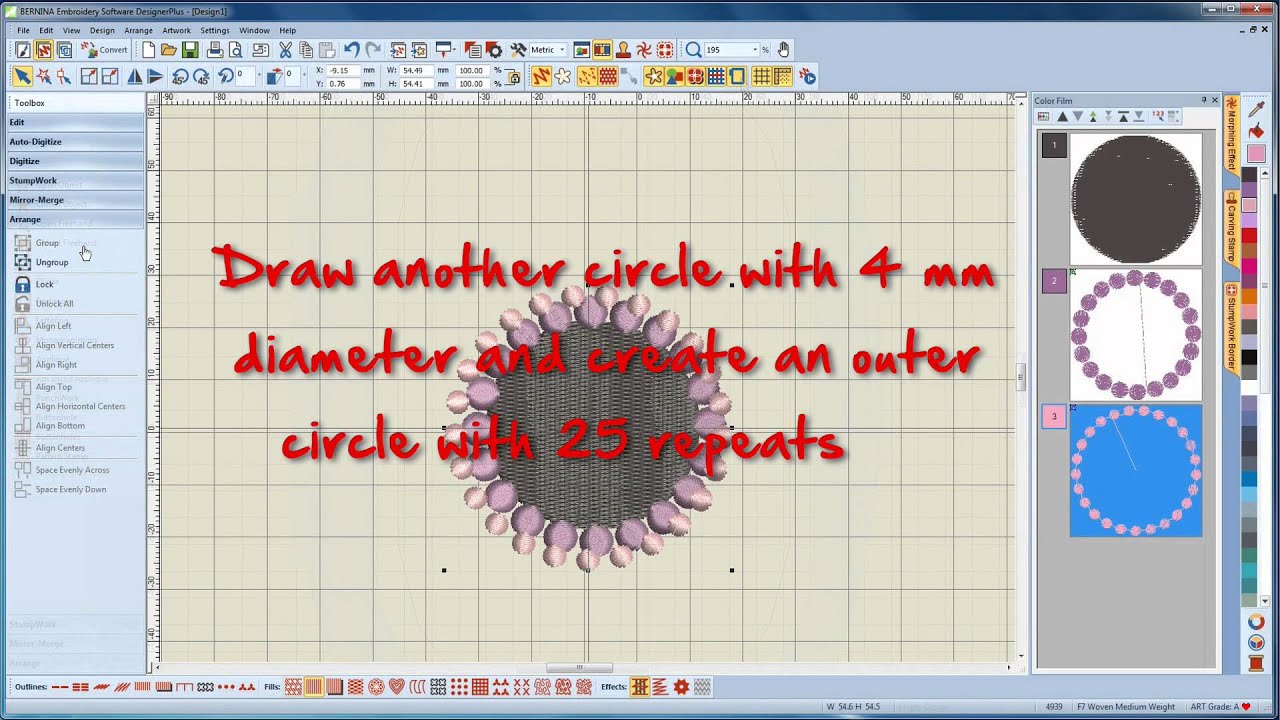Open the zoom percentage dropdown
The height and width of the screenshot is (720, 1280).
click(x=756, y=50)
